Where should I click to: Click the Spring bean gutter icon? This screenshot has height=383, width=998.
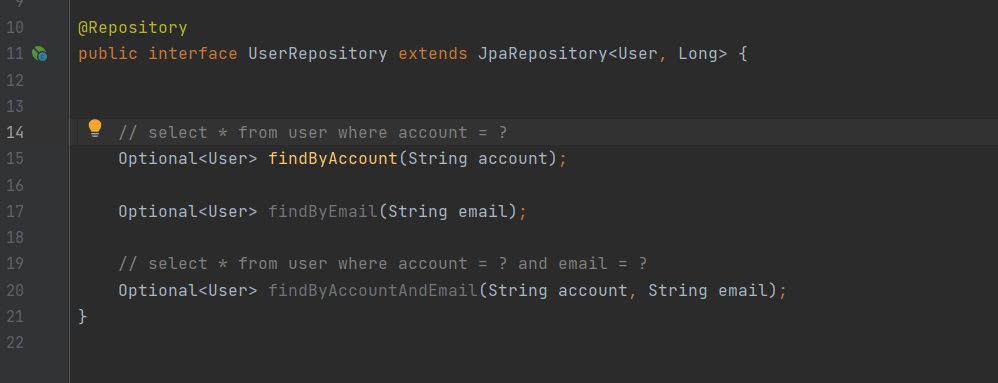tap(39, 54)
